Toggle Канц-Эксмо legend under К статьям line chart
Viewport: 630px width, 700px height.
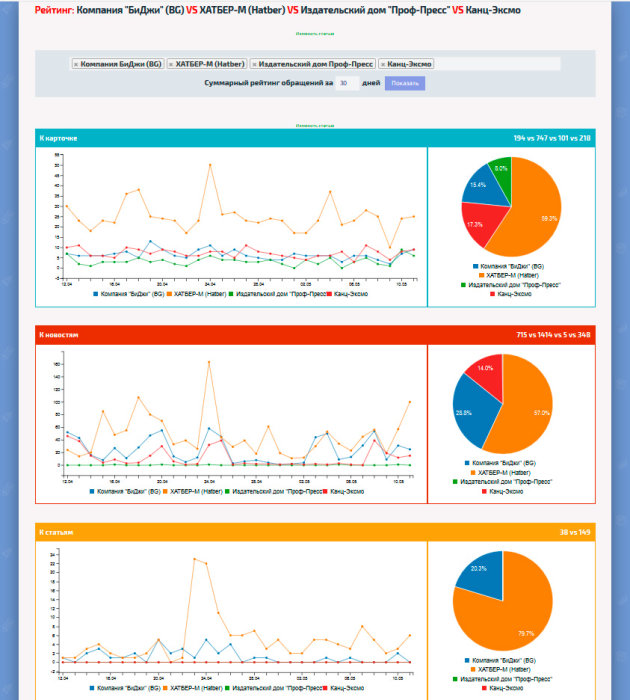coord(344,688)
